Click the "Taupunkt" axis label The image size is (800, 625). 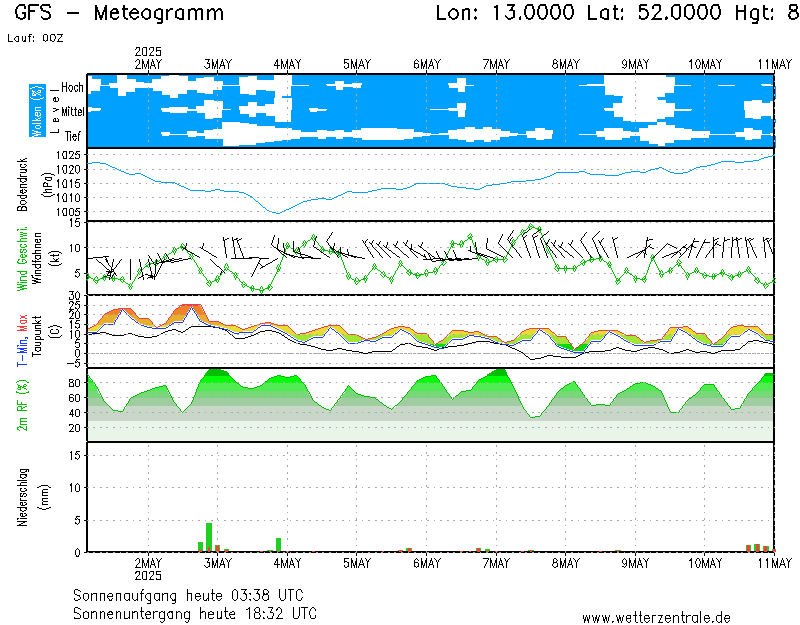(37, 336)
